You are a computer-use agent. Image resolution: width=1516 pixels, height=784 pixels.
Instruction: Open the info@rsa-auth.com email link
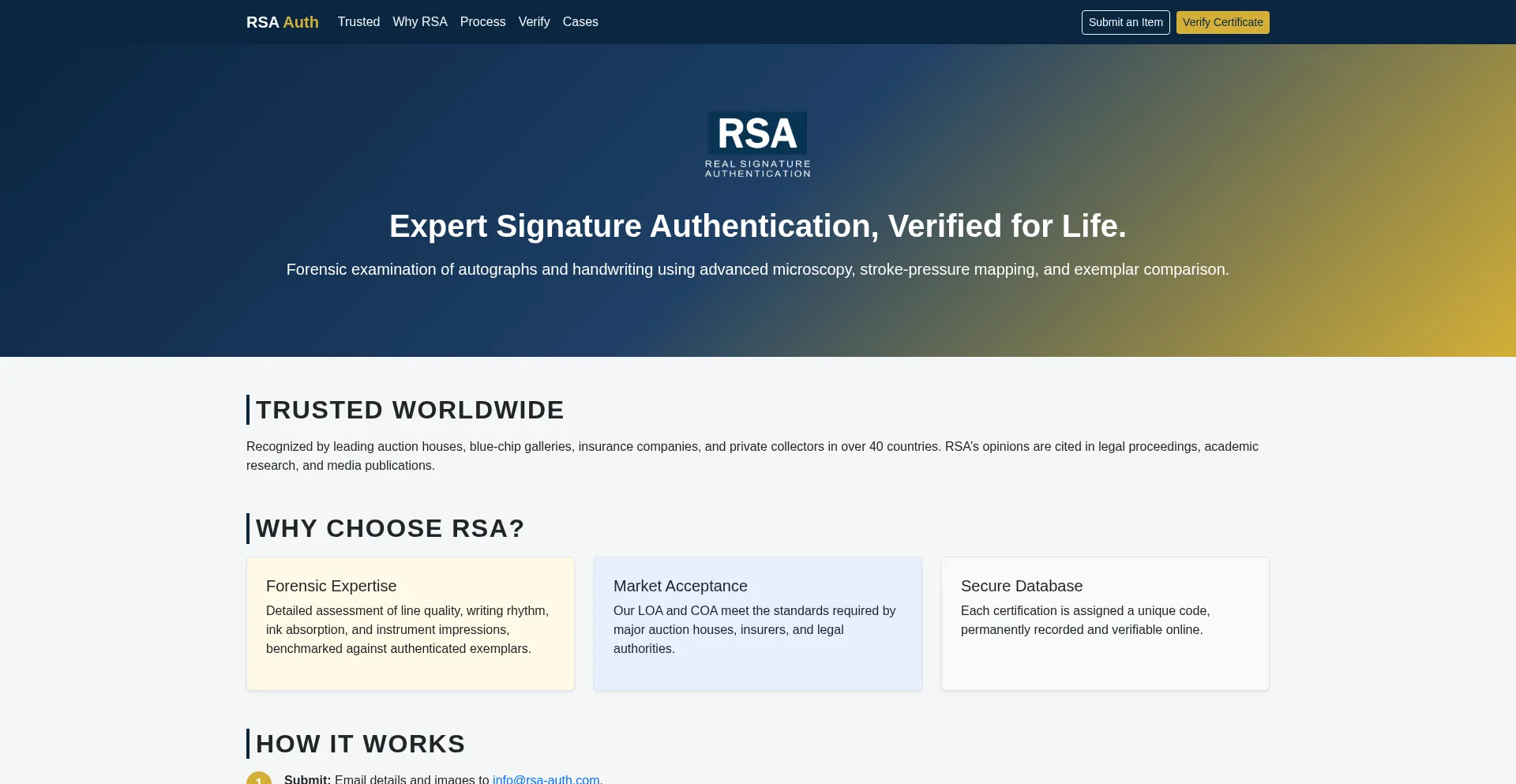pyautogui.click(x=546, y=779)
